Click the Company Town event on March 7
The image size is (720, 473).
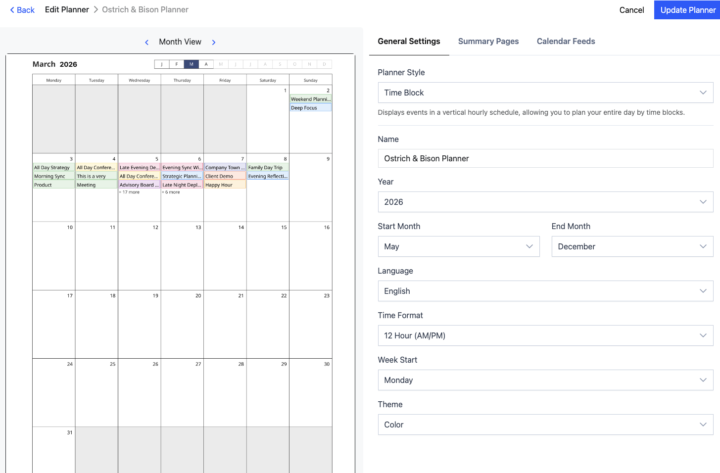pos(225,168)
